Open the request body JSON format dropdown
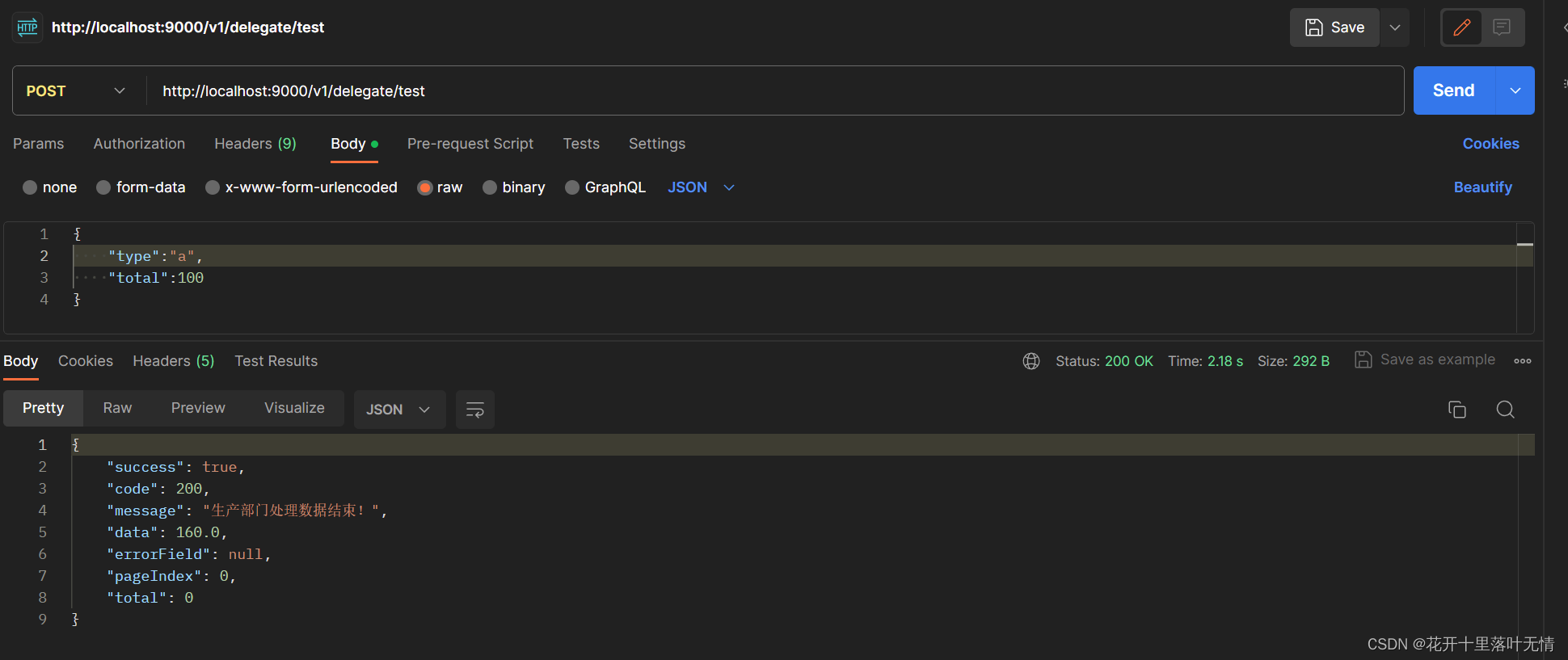The image size is (1568, 660). click(701, 187)
